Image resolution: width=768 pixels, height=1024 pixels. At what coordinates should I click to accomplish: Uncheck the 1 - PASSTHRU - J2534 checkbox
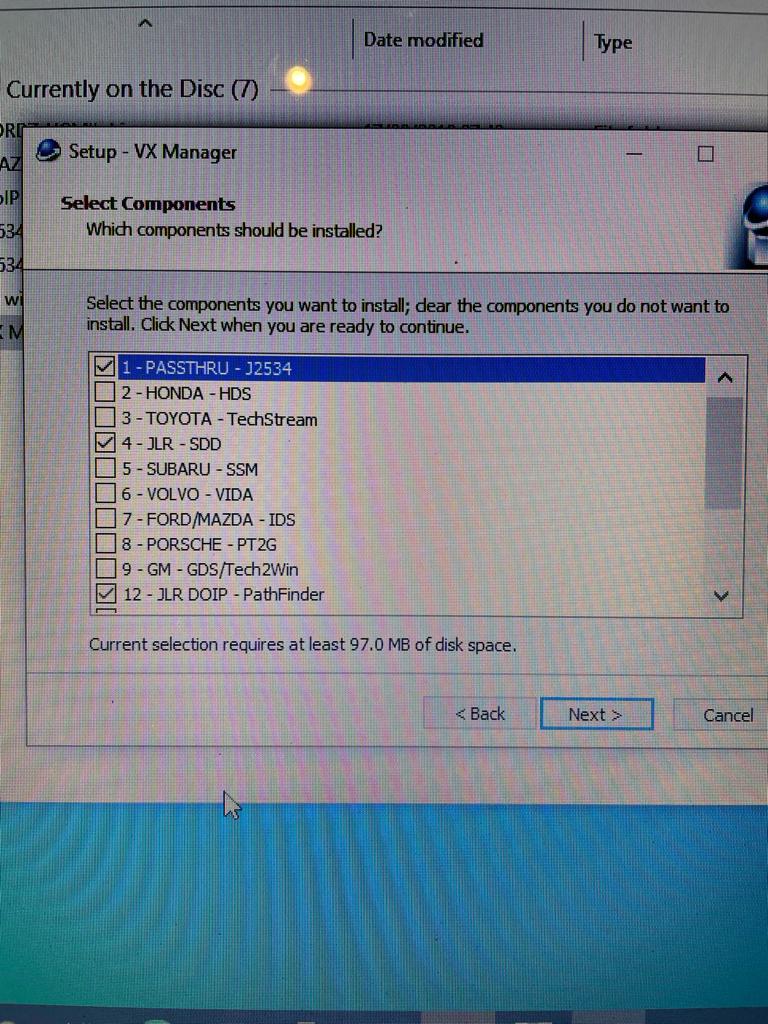click(x=105, y=368)
